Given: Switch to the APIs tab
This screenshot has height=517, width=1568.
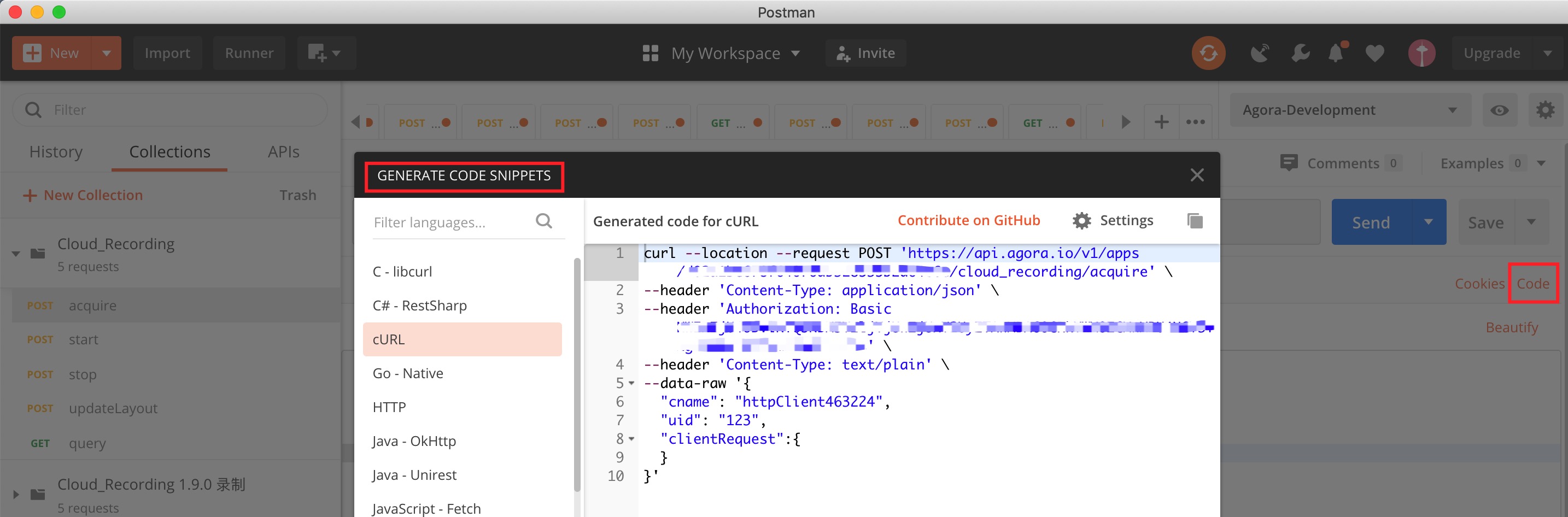Looking at the screenshot, I should 283,151.
